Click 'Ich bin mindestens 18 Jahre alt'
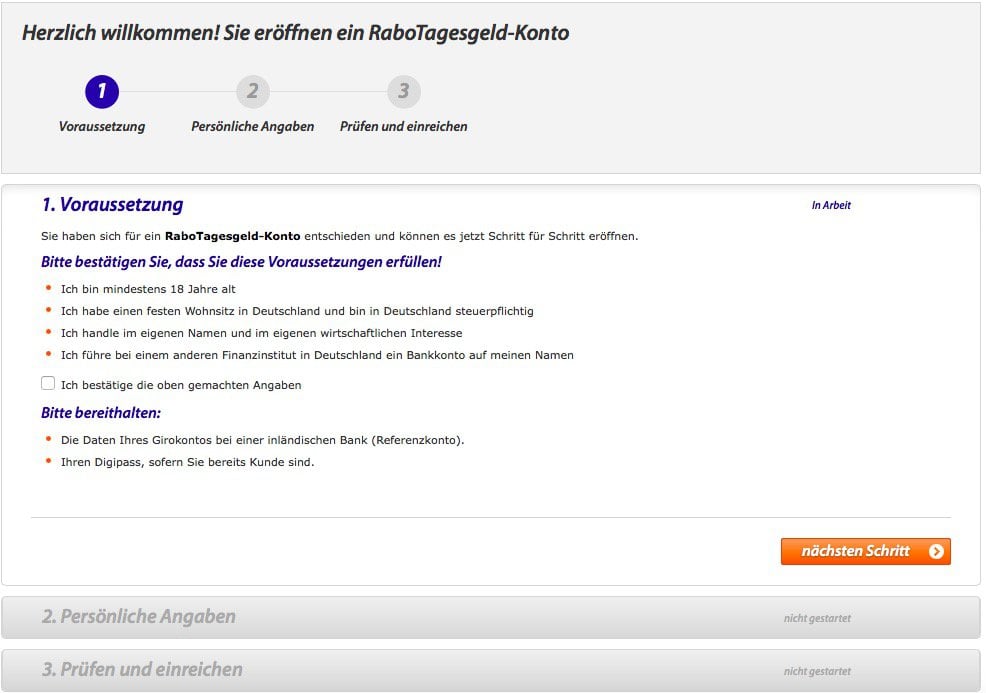This screenshot has width=986, height=693. click(x=148, y=289)
